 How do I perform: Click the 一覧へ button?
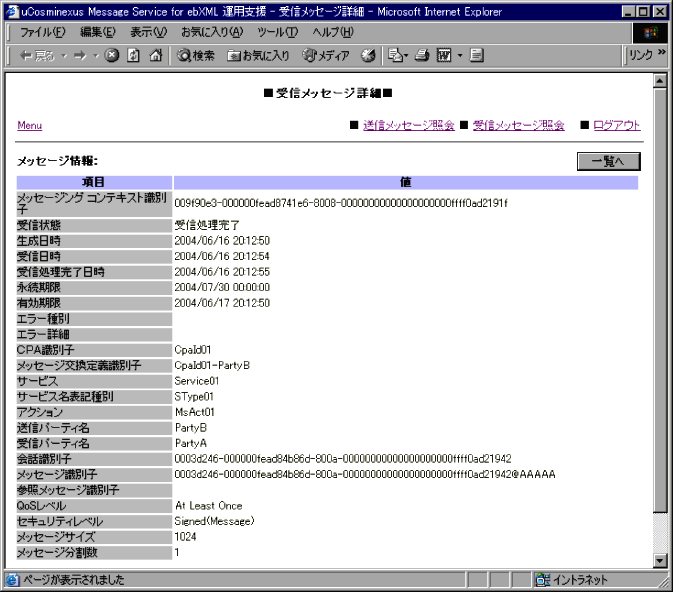pyautogui.click(x=609, y=161)
